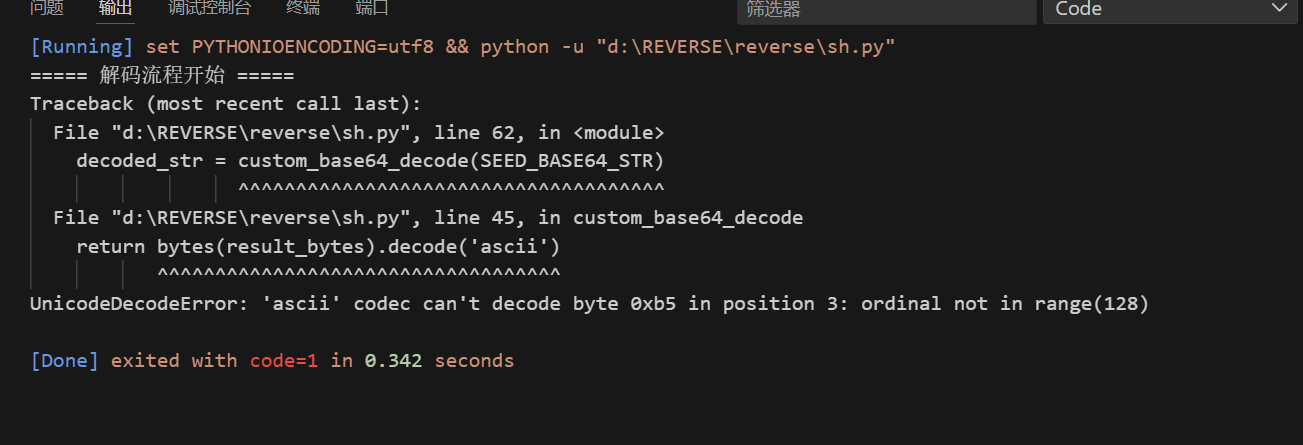Switch to the 问题 tab
Image resolution: width=1303 pixels, height=445 pixels.
[46, 8]
